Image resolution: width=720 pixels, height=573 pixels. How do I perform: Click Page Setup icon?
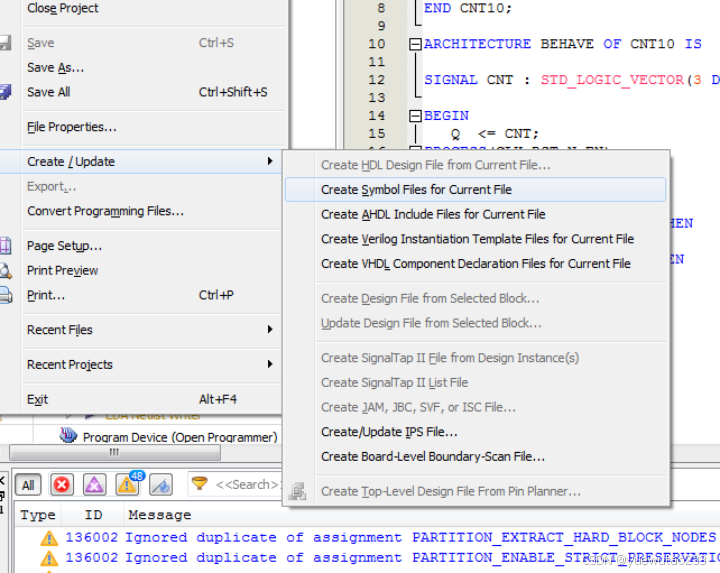[5, 246]
